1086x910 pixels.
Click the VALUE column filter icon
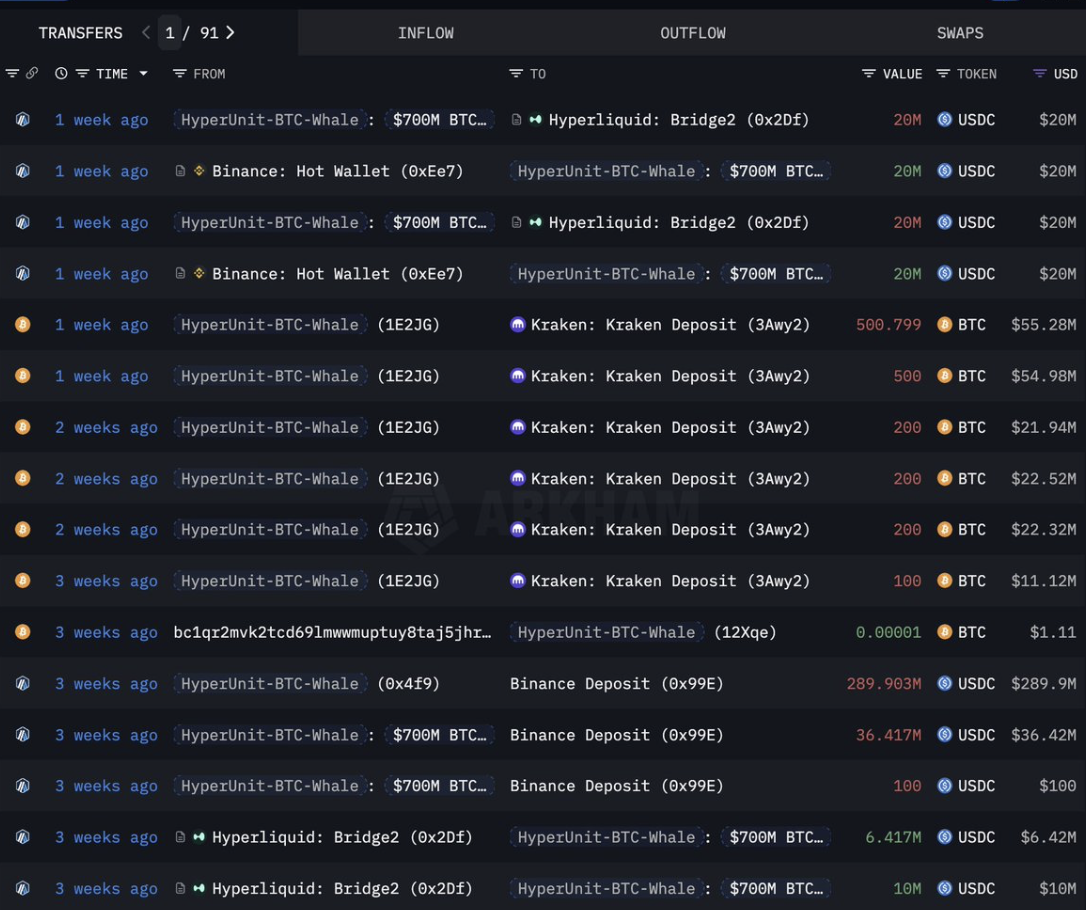[x=868, y=74]
